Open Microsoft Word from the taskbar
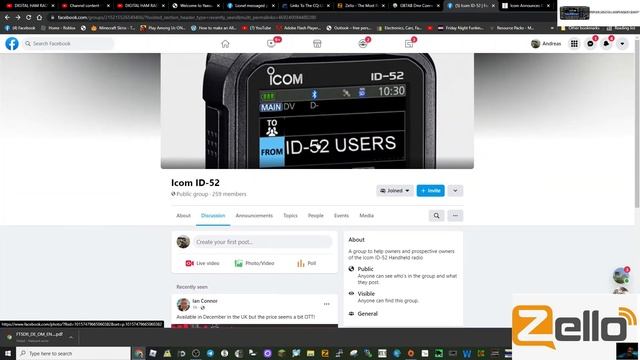This screenshot has width=640, height=360. pos(467,353)
